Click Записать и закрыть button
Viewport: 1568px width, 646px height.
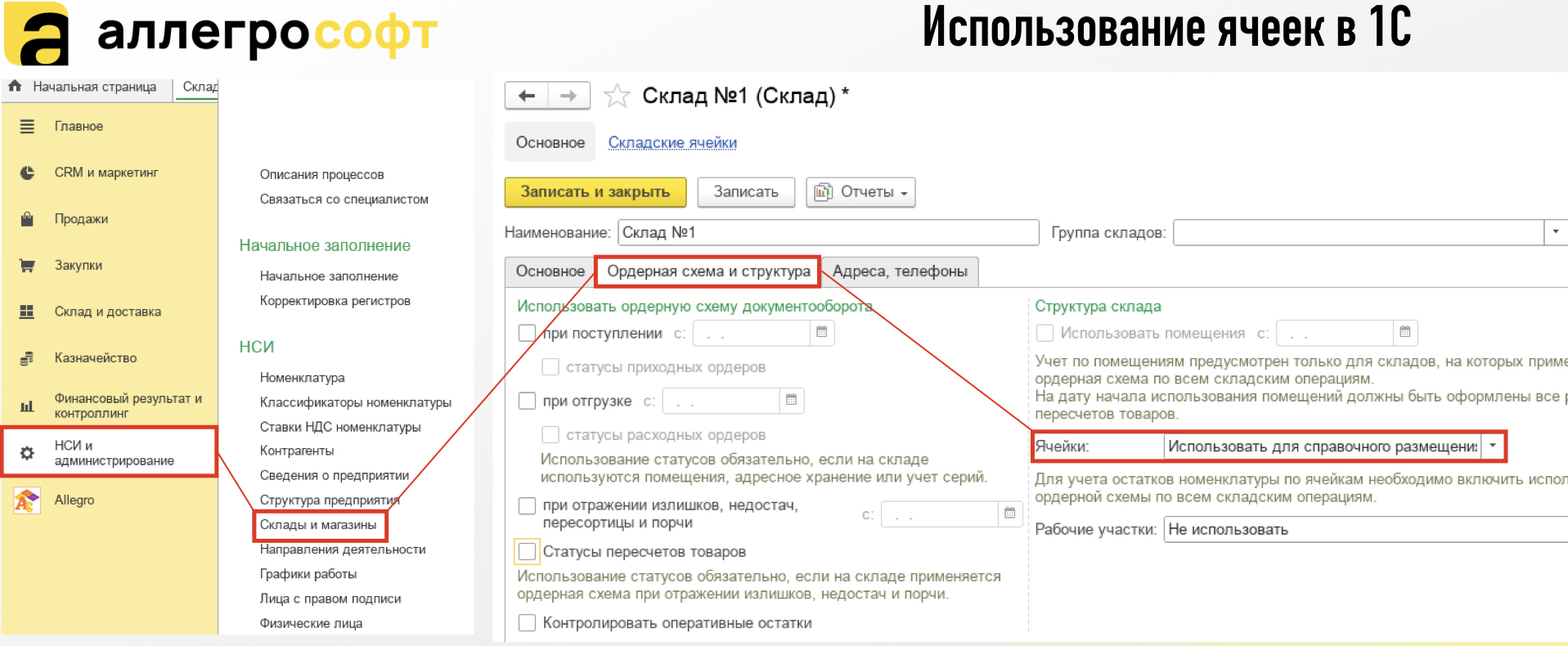click(x=595, y=192)
